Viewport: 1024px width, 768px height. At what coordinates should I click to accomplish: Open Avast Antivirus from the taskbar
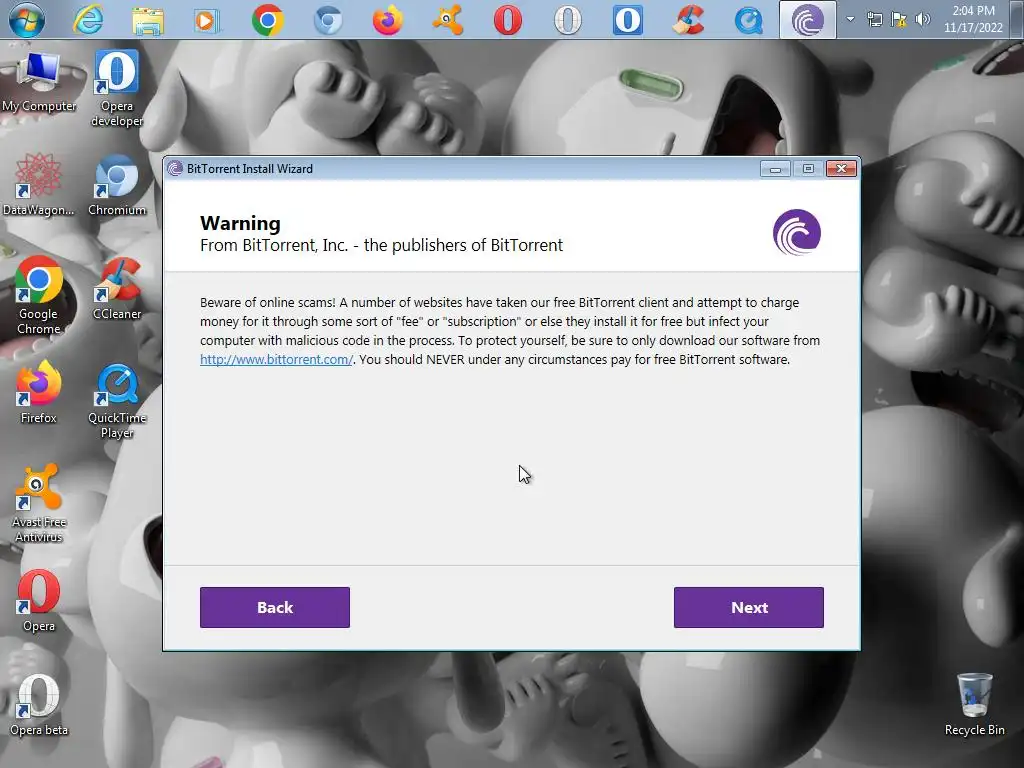[x=448, y=20]
